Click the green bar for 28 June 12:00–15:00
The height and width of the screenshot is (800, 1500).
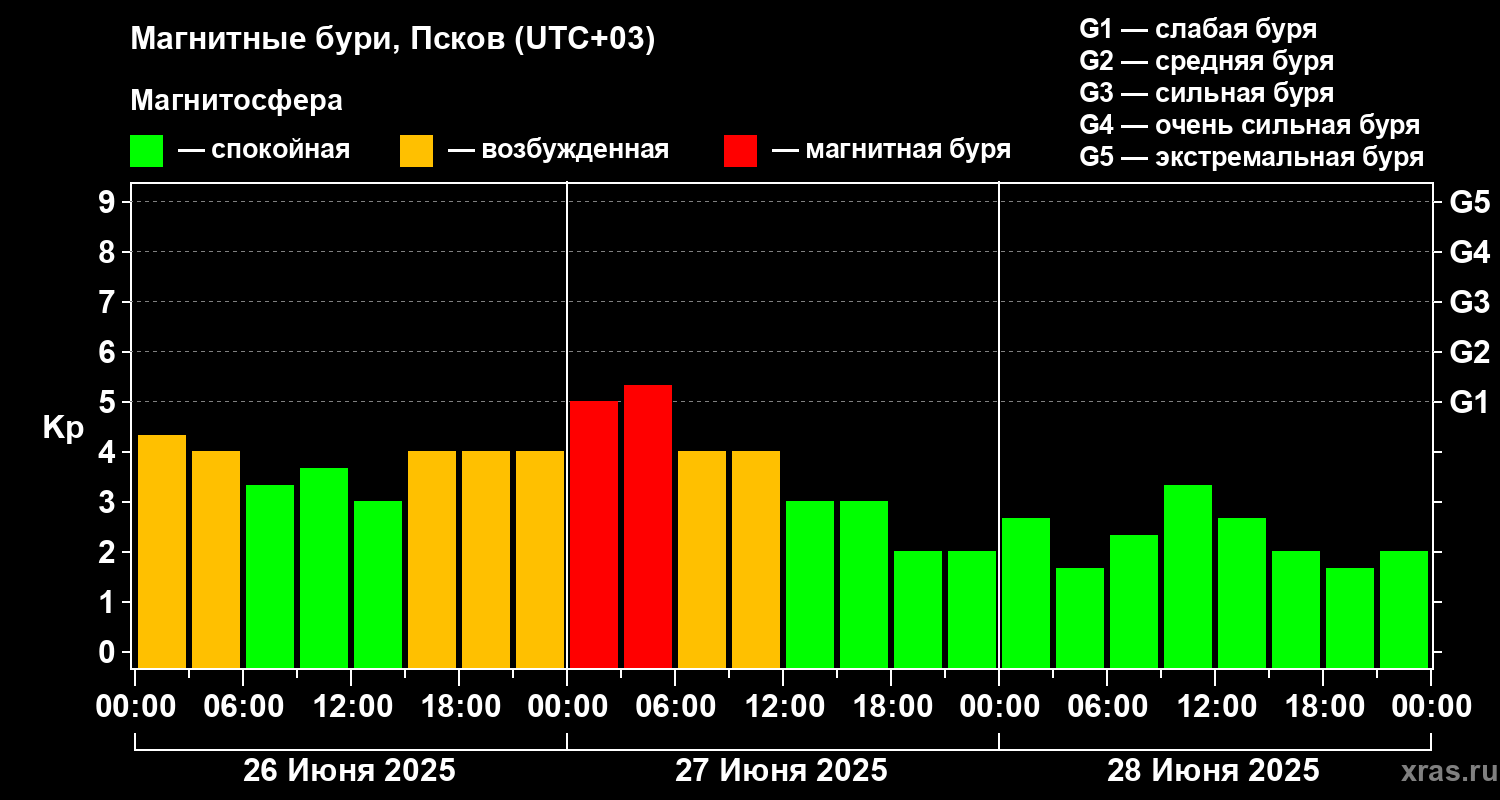click(x=1242, y=593)
